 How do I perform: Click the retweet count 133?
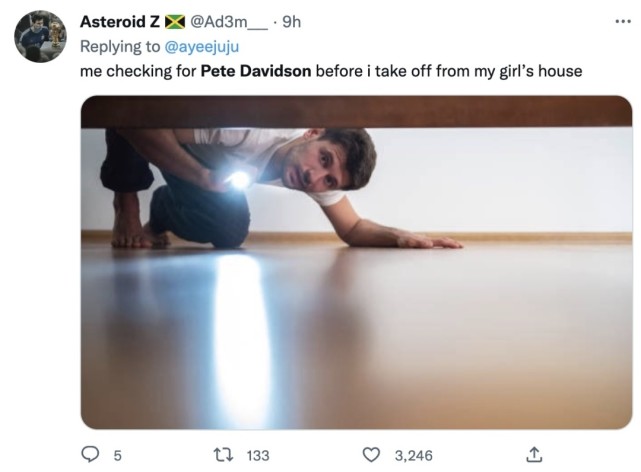(x=258, y=455)
